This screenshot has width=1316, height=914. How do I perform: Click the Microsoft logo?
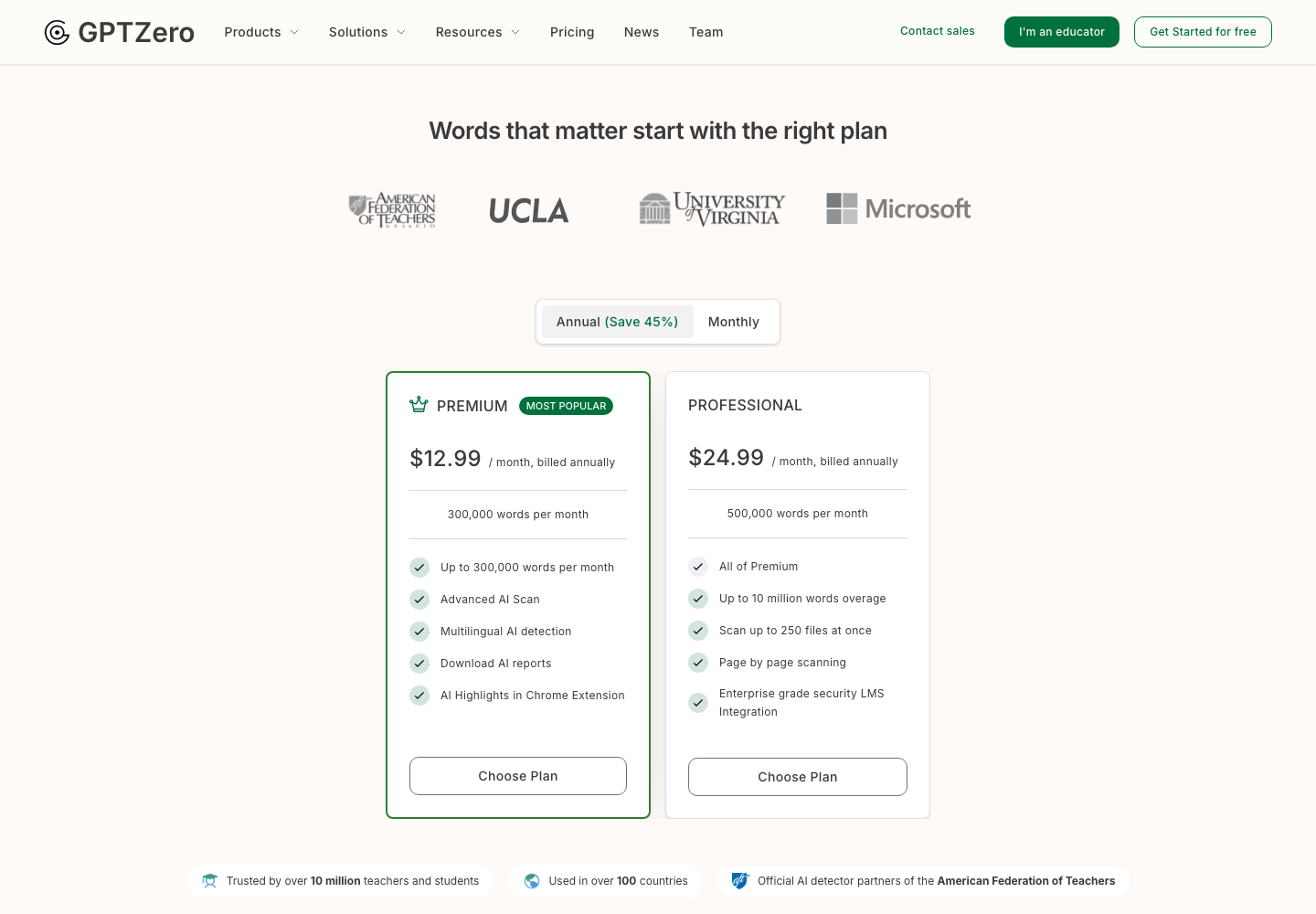pos(898,208)
